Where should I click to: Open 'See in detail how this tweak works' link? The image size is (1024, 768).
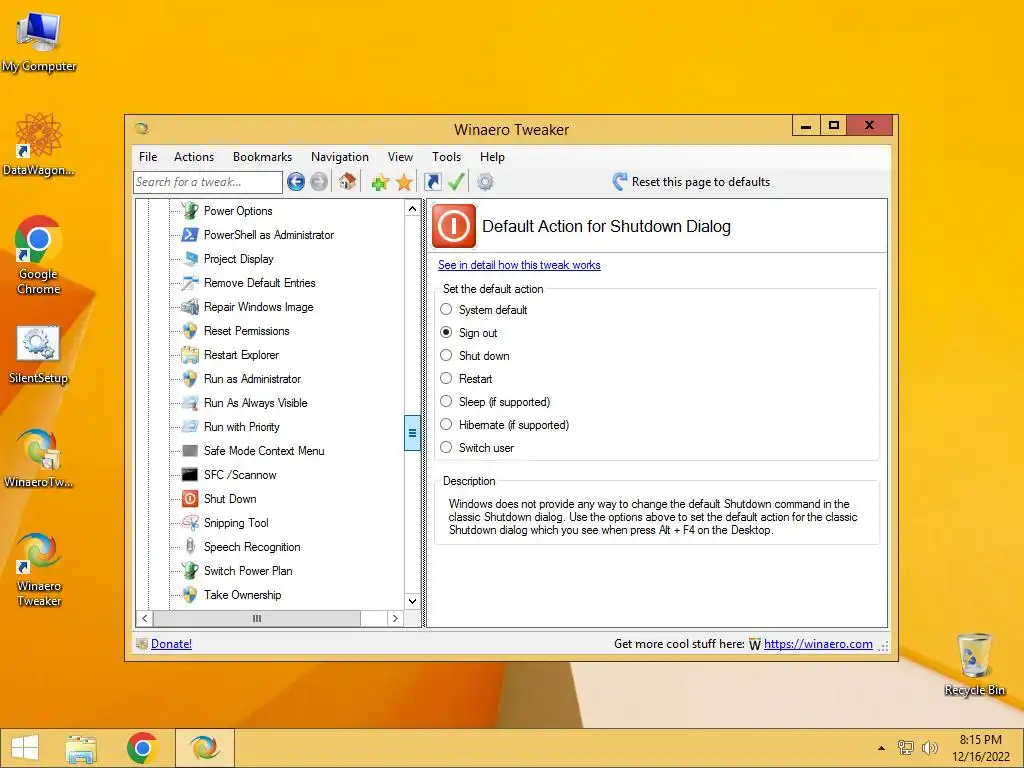point(519,264)
